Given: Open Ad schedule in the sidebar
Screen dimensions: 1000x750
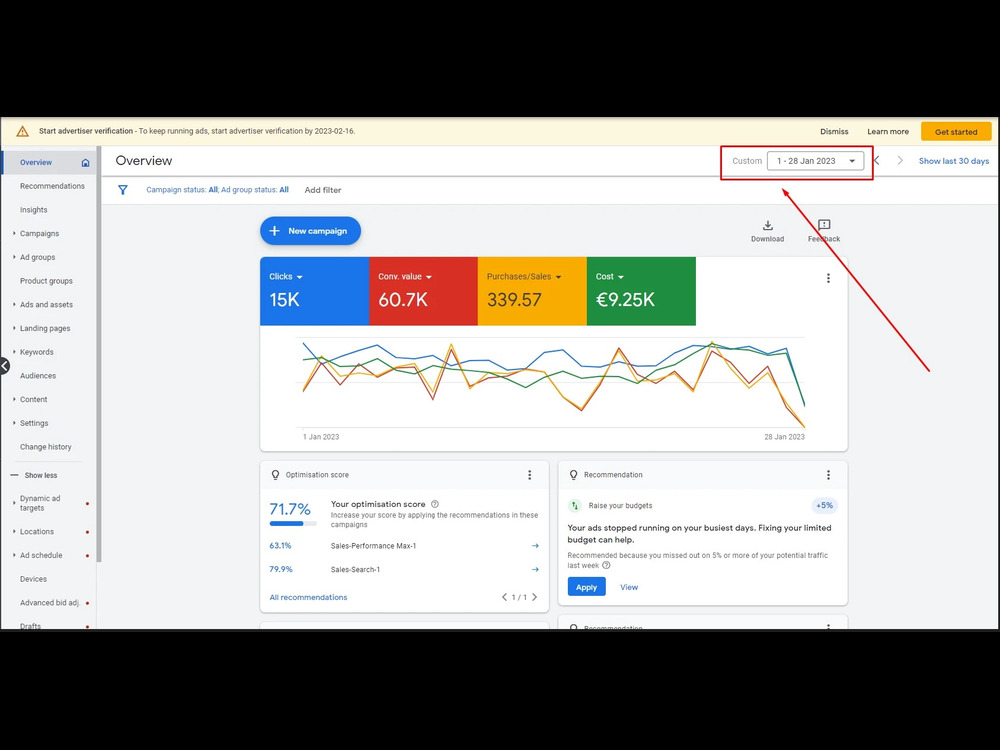Looking at the screenshot, I should pyautogui.click(x=41, y=555).
